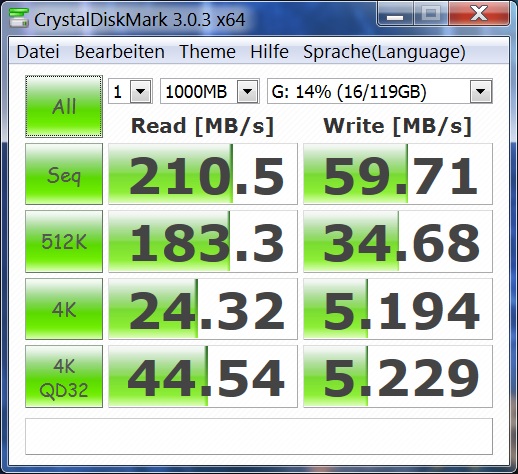
Task: Click the Write [MB/s] column header
Action: click(x=397, y=126)
